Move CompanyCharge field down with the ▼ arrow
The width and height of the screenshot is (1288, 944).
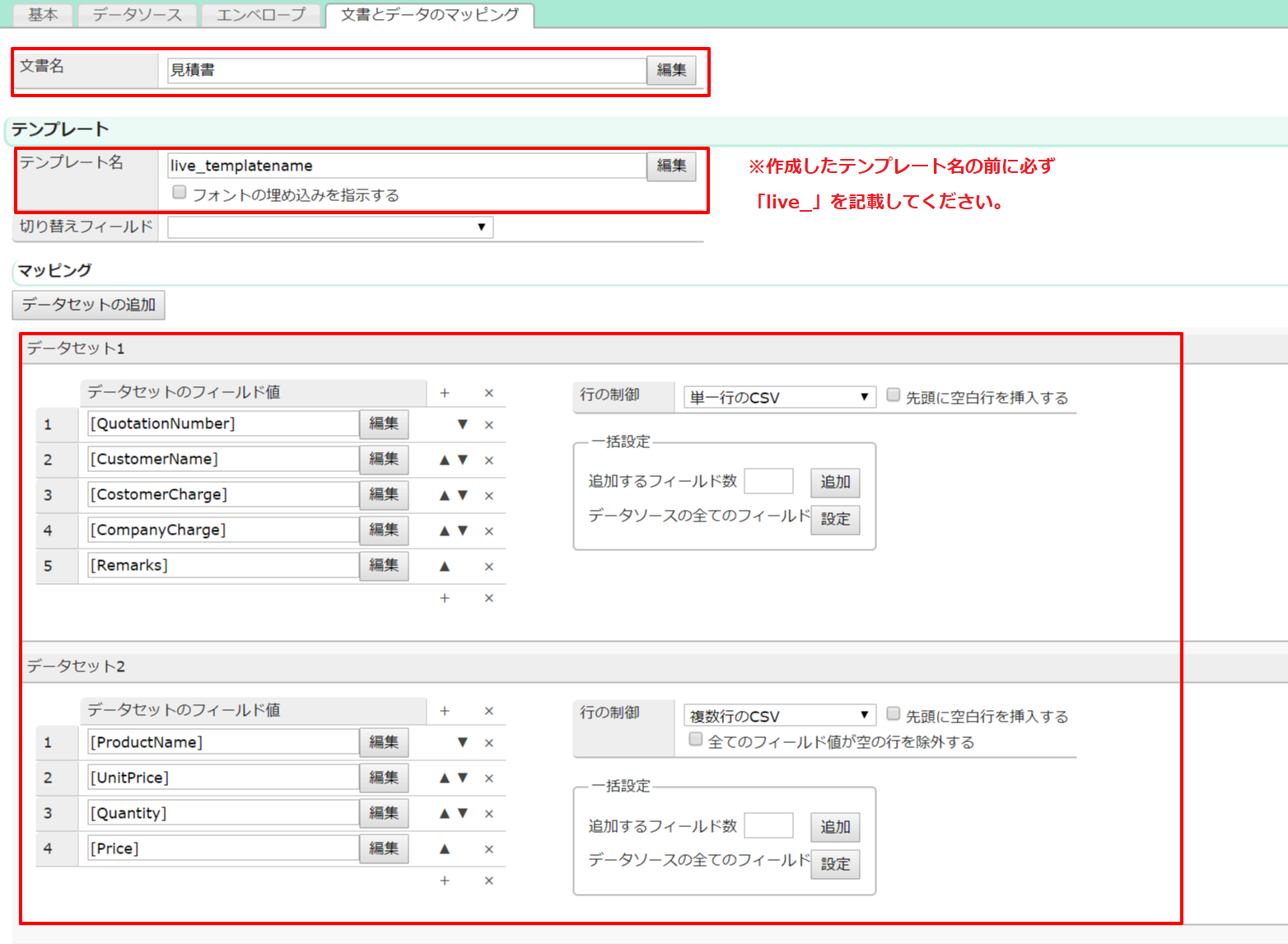(463, 531)
